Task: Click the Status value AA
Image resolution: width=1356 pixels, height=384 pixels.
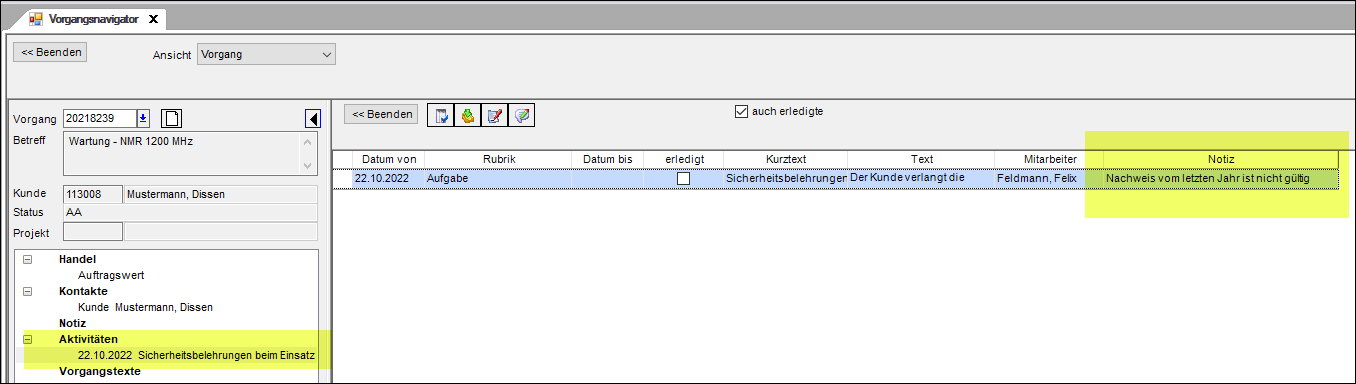Action: [x=190, y=213]
